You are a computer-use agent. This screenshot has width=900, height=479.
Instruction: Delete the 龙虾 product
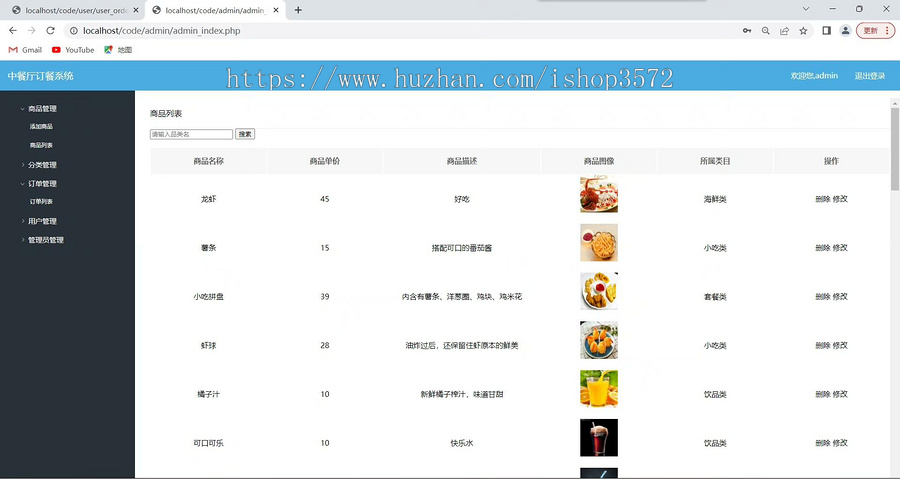(x=823, y=199)
